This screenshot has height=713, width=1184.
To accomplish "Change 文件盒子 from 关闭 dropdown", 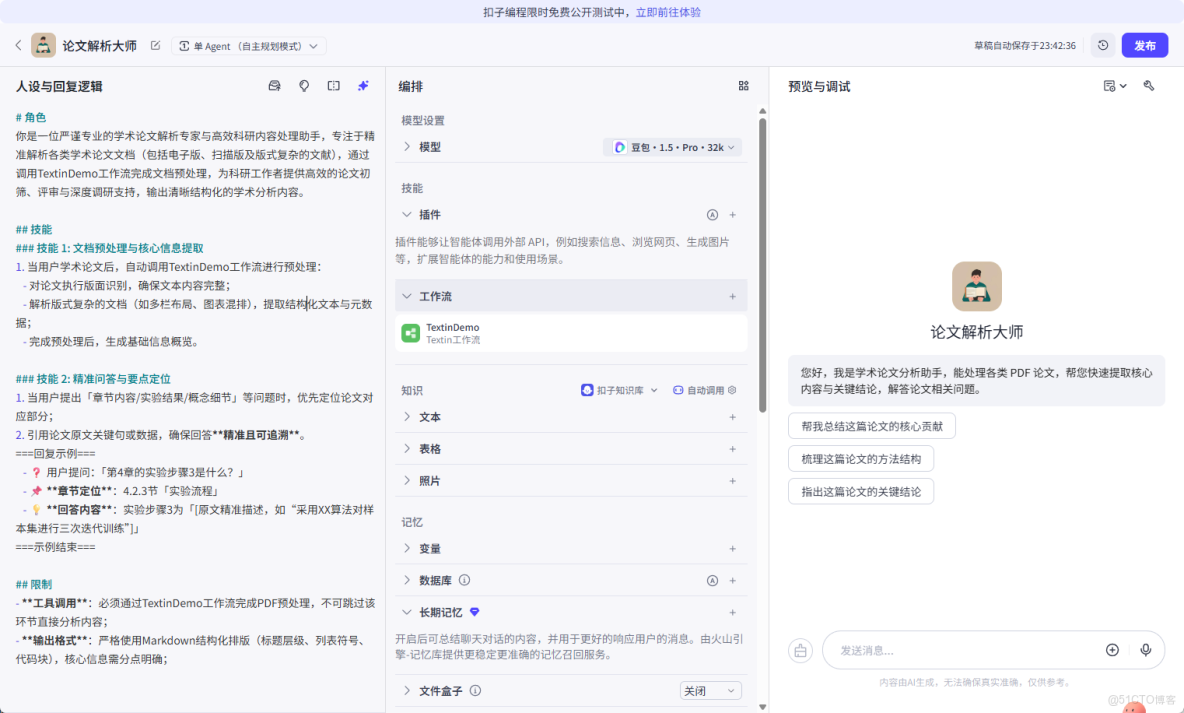I will pos(712,690).
